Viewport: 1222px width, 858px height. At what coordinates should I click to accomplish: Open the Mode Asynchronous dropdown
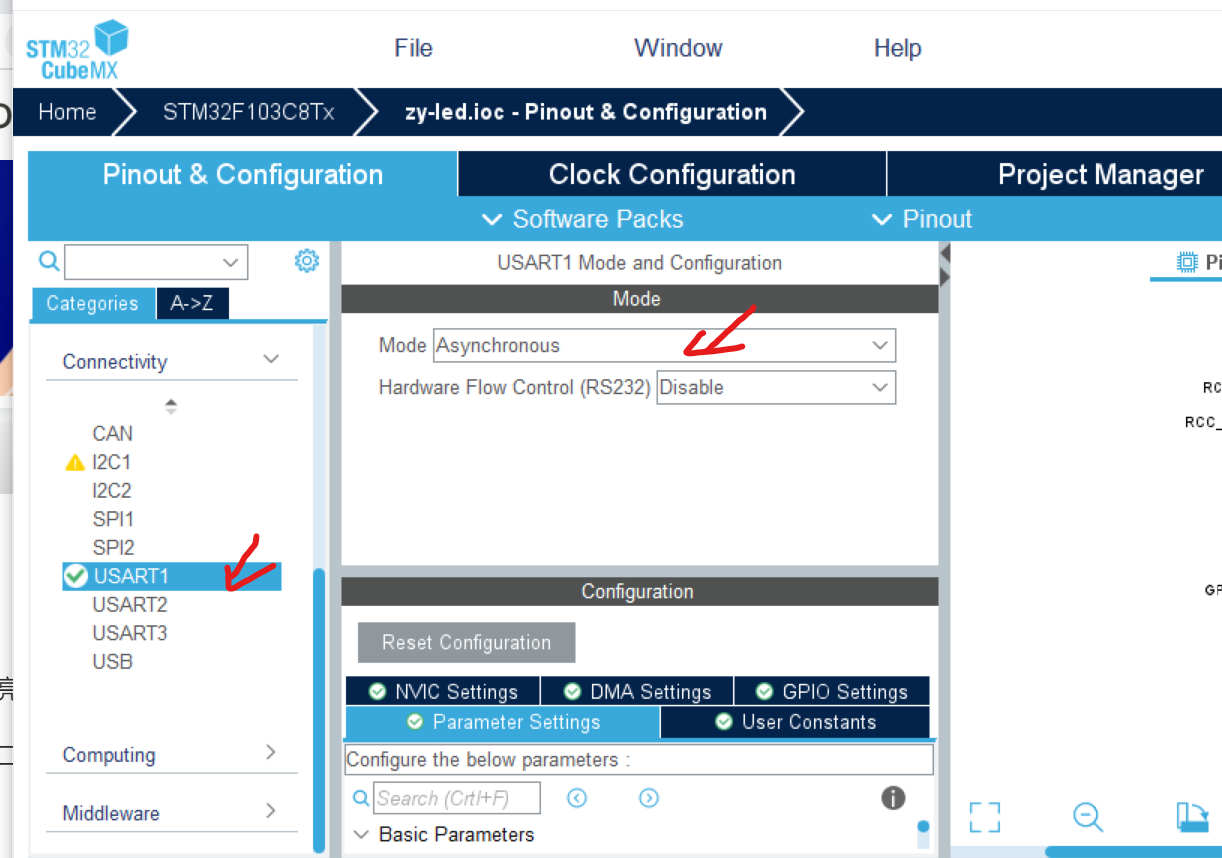click(x=664, y=345)
